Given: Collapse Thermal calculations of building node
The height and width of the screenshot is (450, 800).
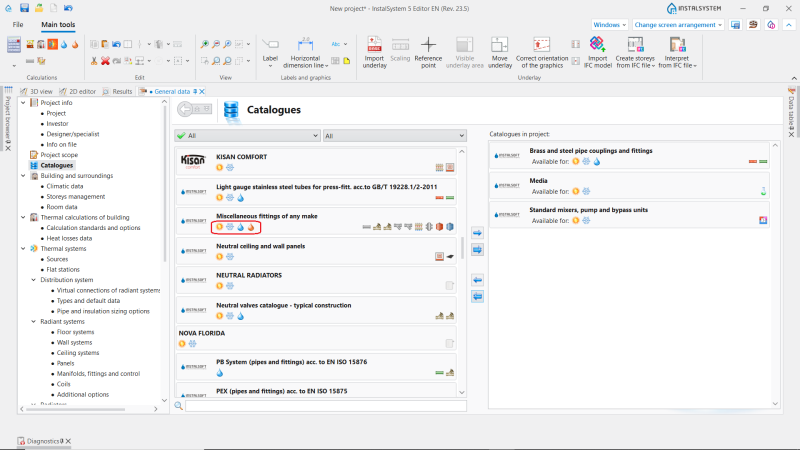Looking at the screenshot, I should click(x=23, y=217).
